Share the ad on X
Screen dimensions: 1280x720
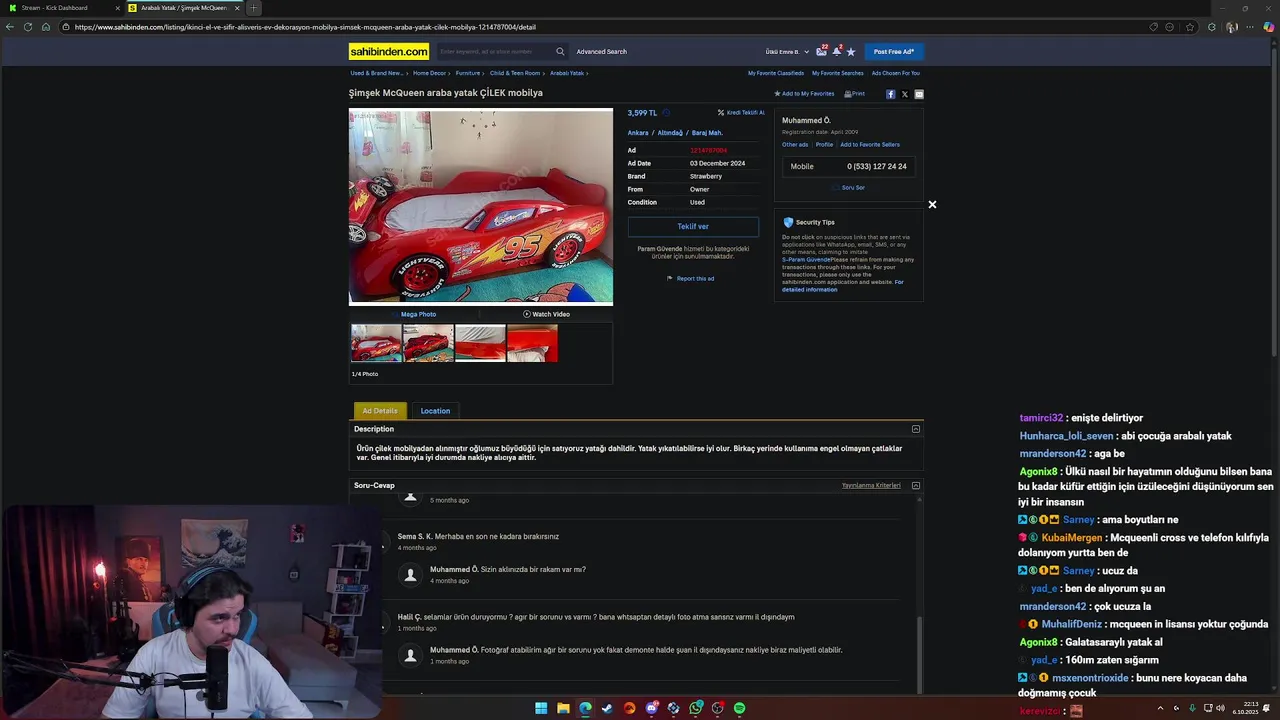click(905, 94)
